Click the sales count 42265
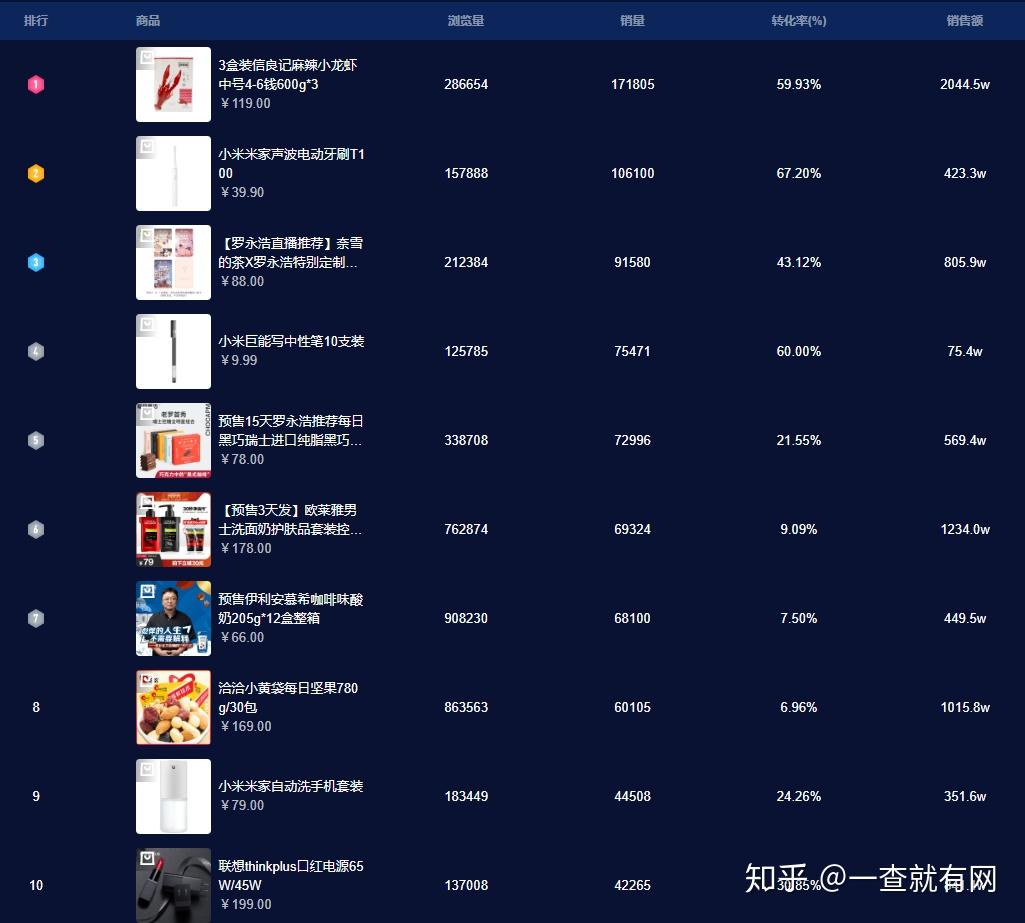 [x=632, y=885]
